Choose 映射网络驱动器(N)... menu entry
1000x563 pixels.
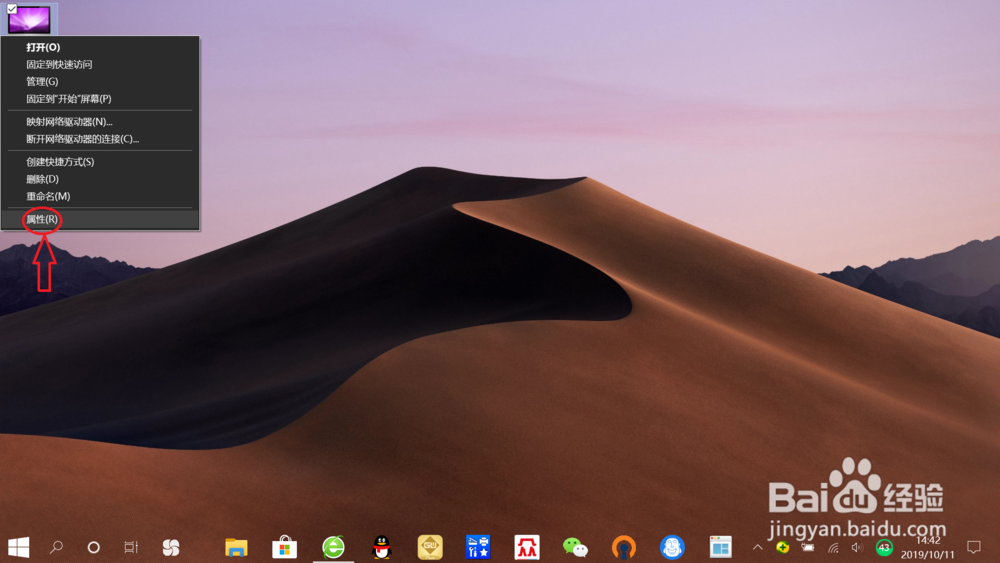tap(100, 122)
